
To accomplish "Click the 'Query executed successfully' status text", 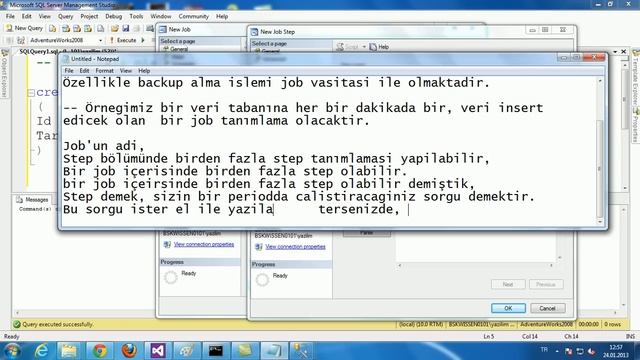I will pyautogui.click(x=58, y=324).
